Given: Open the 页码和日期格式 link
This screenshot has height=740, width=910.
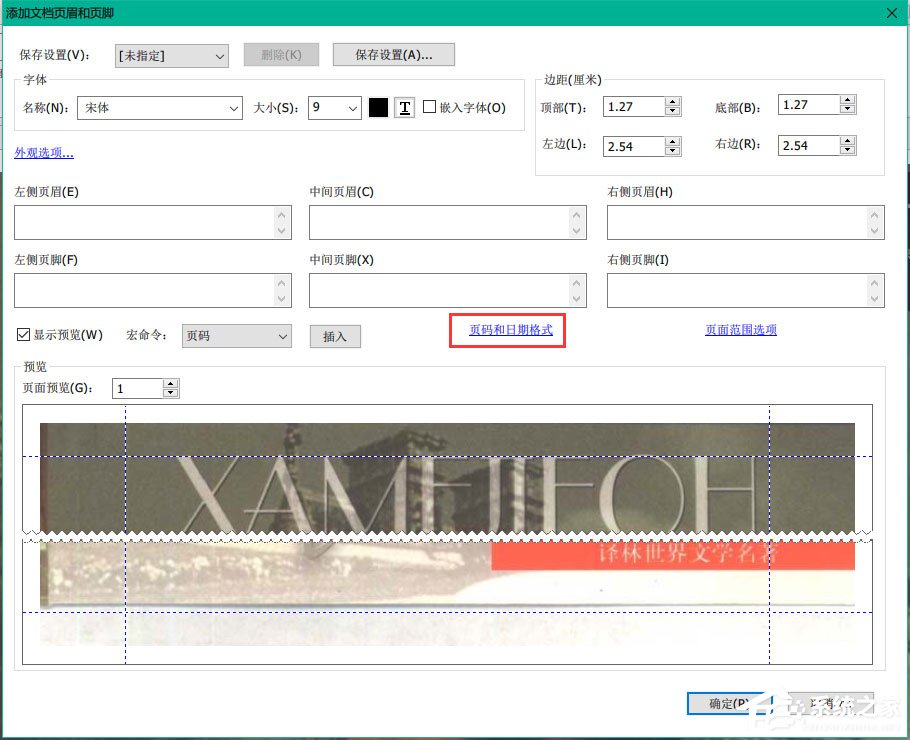Looking at the screenshot, I should click(507, 330).
